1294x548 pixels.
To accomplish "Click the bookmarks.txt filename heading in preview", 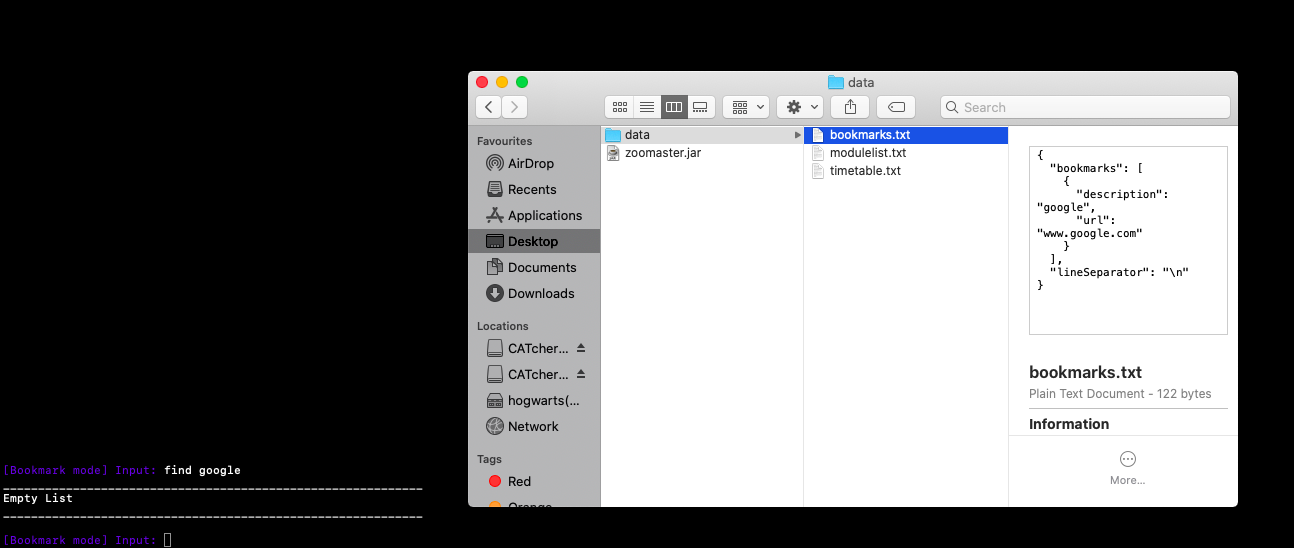I will pyautogui.click(x=1085, y=372).
